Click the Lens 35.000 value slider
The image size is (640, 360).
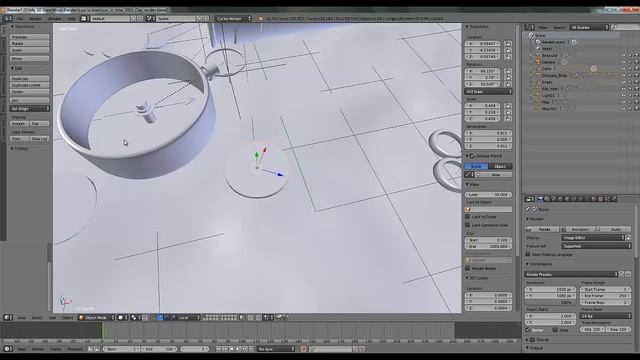[x=488, y=195]
